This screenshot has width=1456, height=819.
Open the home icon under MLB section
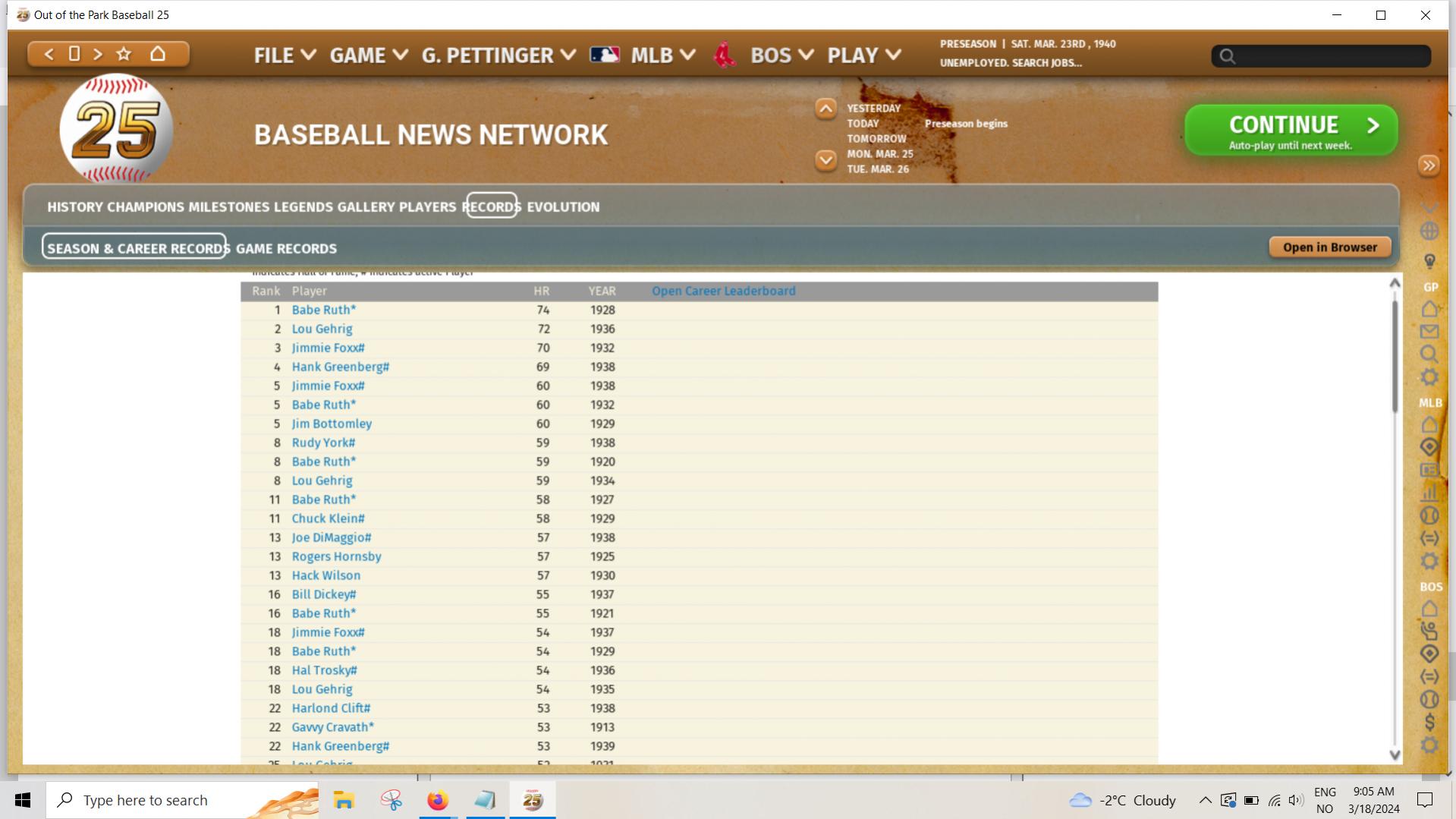[x=1429, y=424]
